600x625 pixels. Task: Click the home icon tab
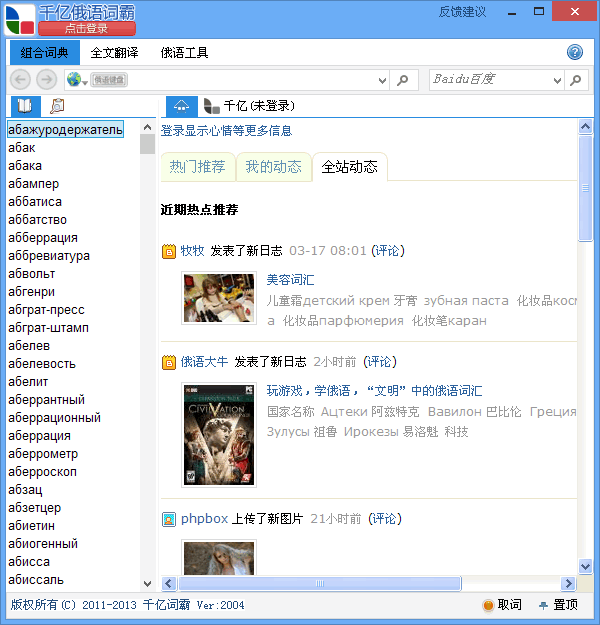181,106
